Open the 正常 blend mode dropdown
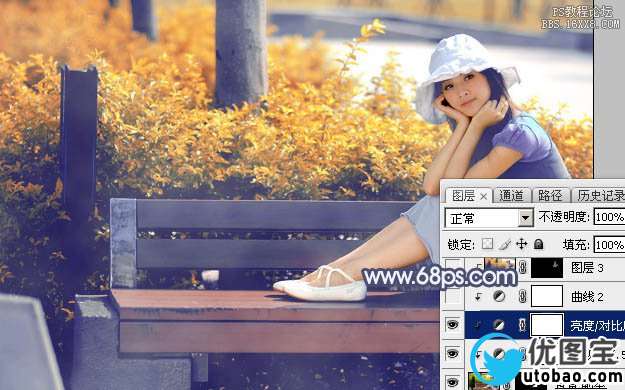The image size is (625, 390). click(x=489, y=218)
